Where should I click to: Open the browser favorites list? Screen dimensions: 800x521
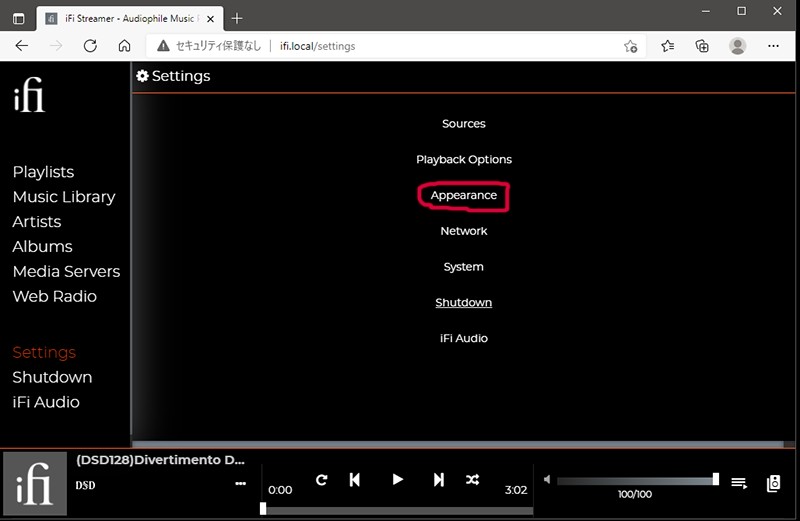click(667, 46)
